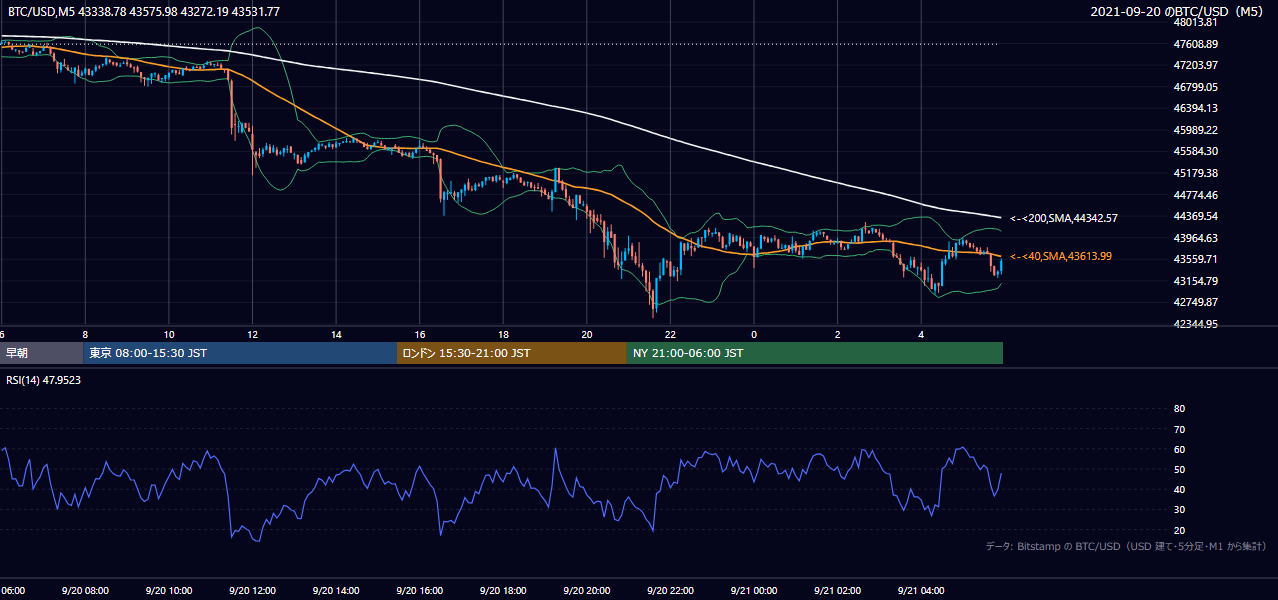Select the 早朝 session bar
The image size is (1278, 600).
42,353
